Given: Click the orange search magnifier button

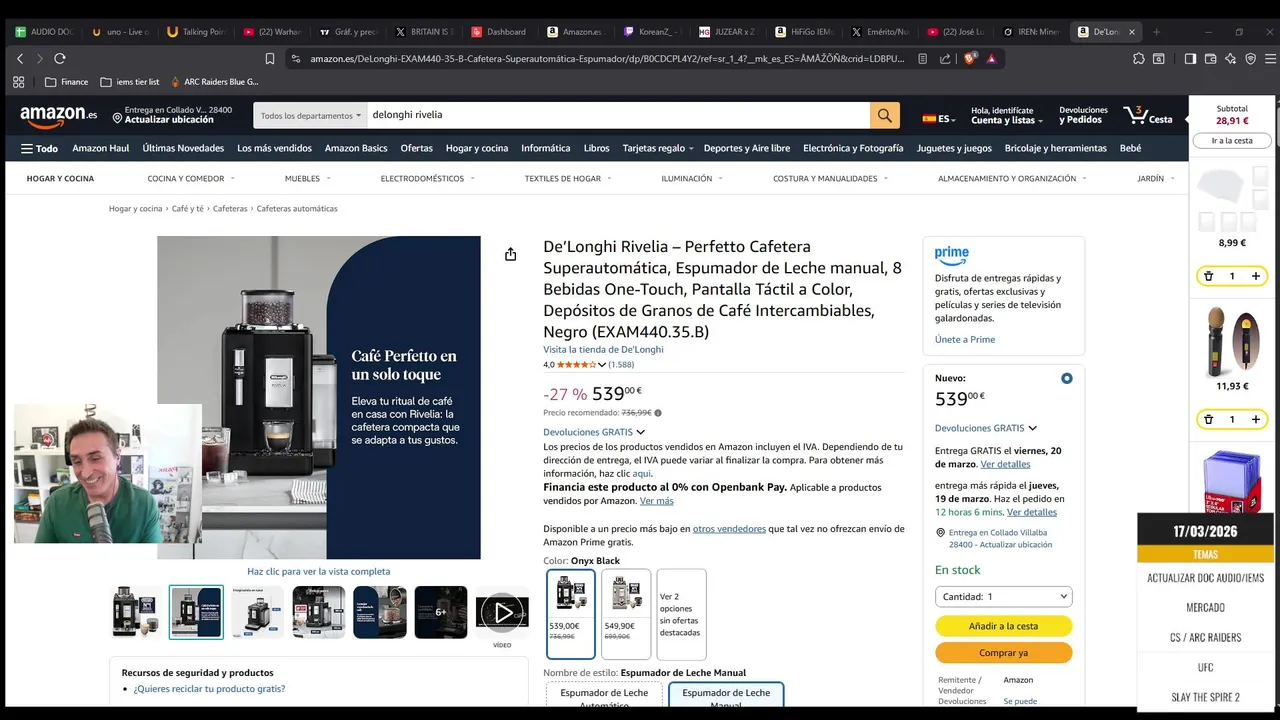Looking at the screenshot, I should pyautogui.click(x=884, y=115).
